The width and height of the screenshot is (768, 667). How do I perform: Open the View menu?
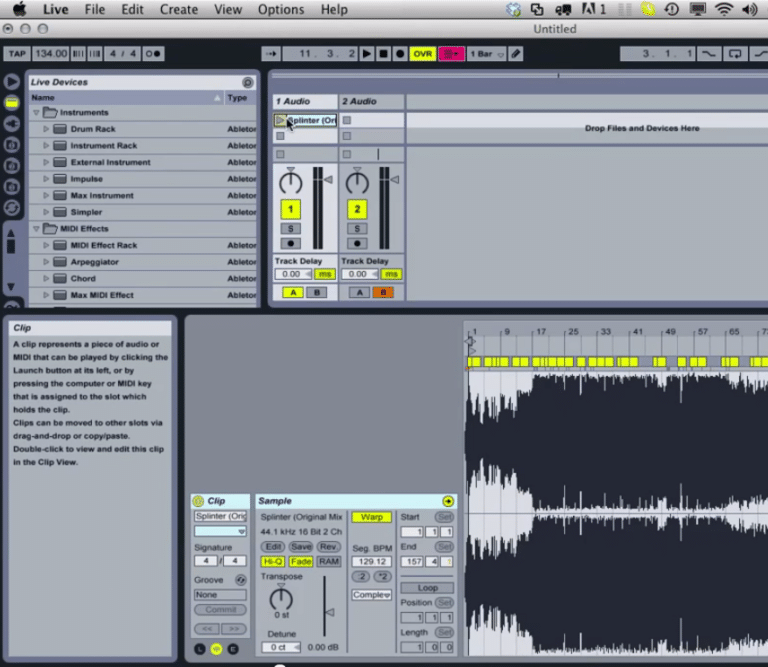click(x=228, y=9)
